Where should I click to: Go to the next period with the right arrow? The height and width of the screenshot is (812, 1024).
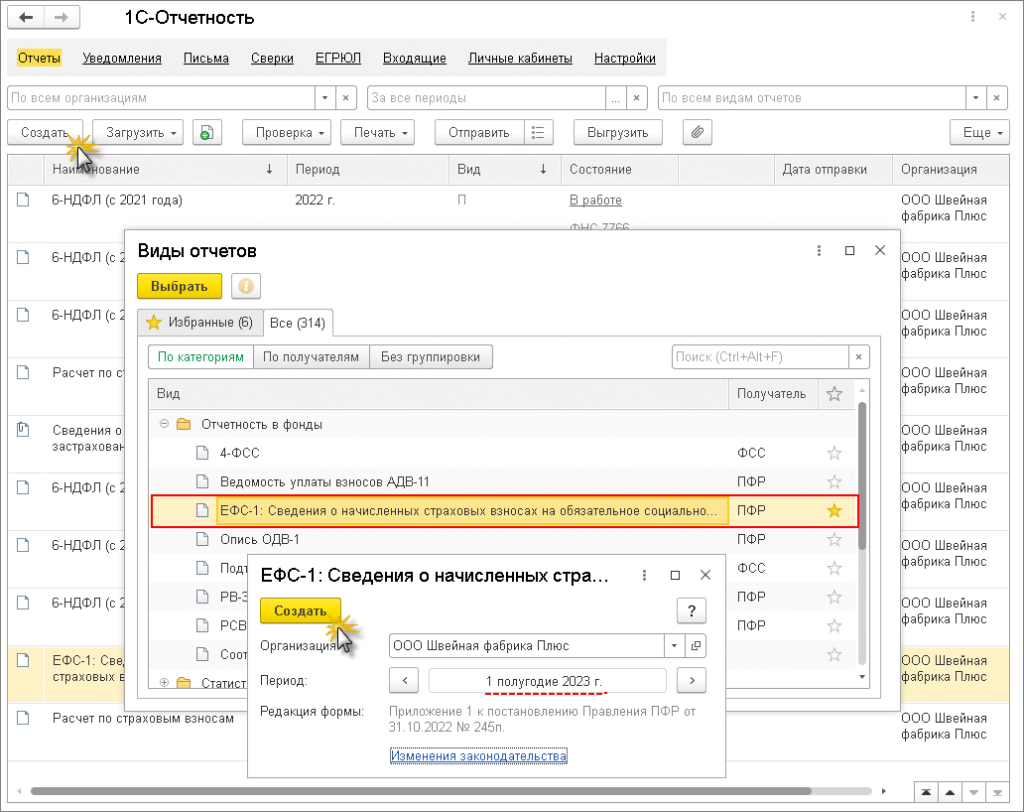[692, 681]
